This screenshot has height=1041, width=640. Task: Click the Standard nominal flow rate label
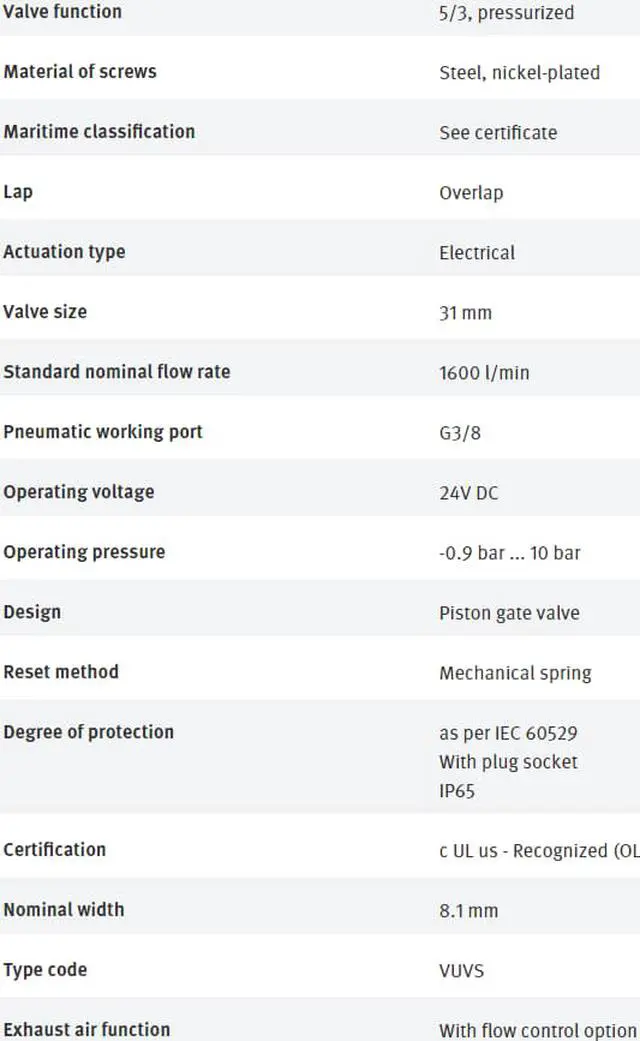[117, 372]
